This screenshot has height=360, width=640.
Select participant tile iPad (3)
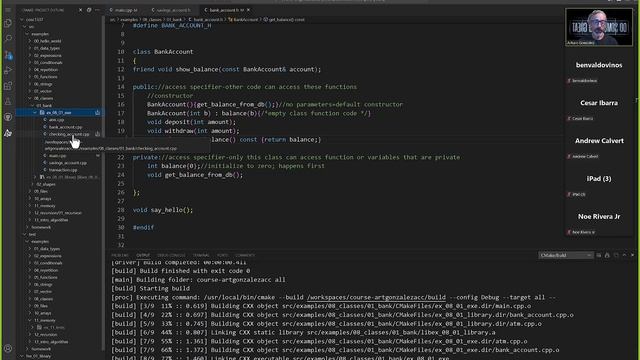coord(599,179)
